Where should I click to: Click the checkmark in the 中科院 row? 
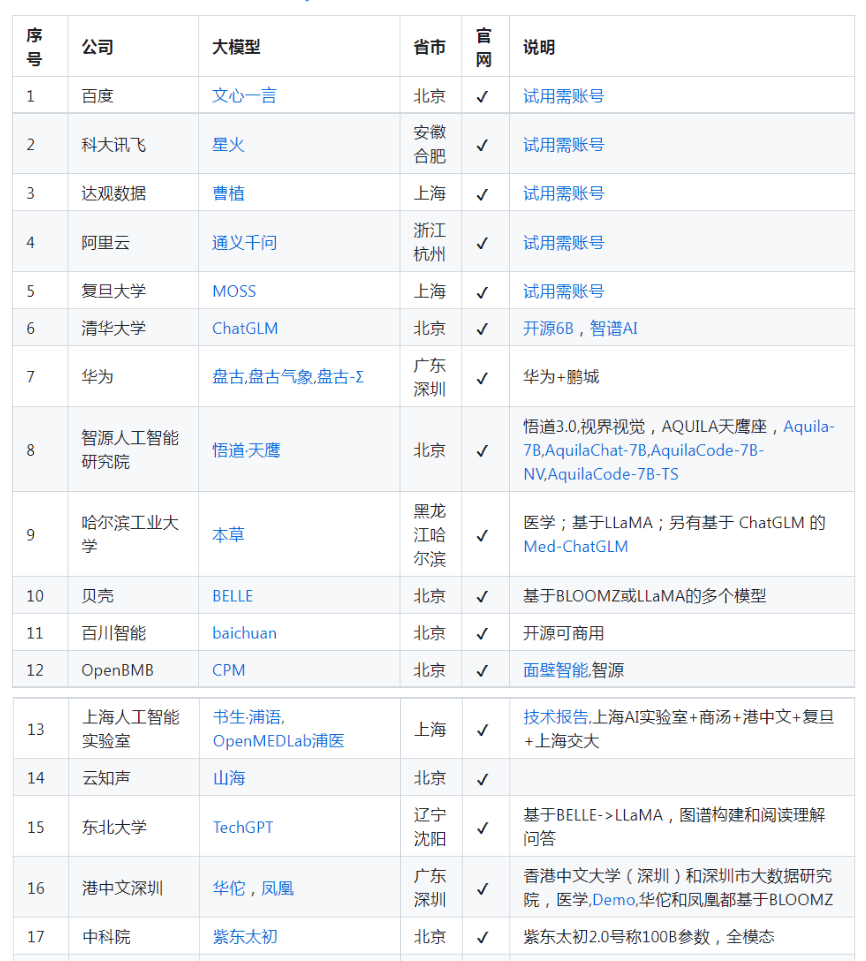point(482,937)
